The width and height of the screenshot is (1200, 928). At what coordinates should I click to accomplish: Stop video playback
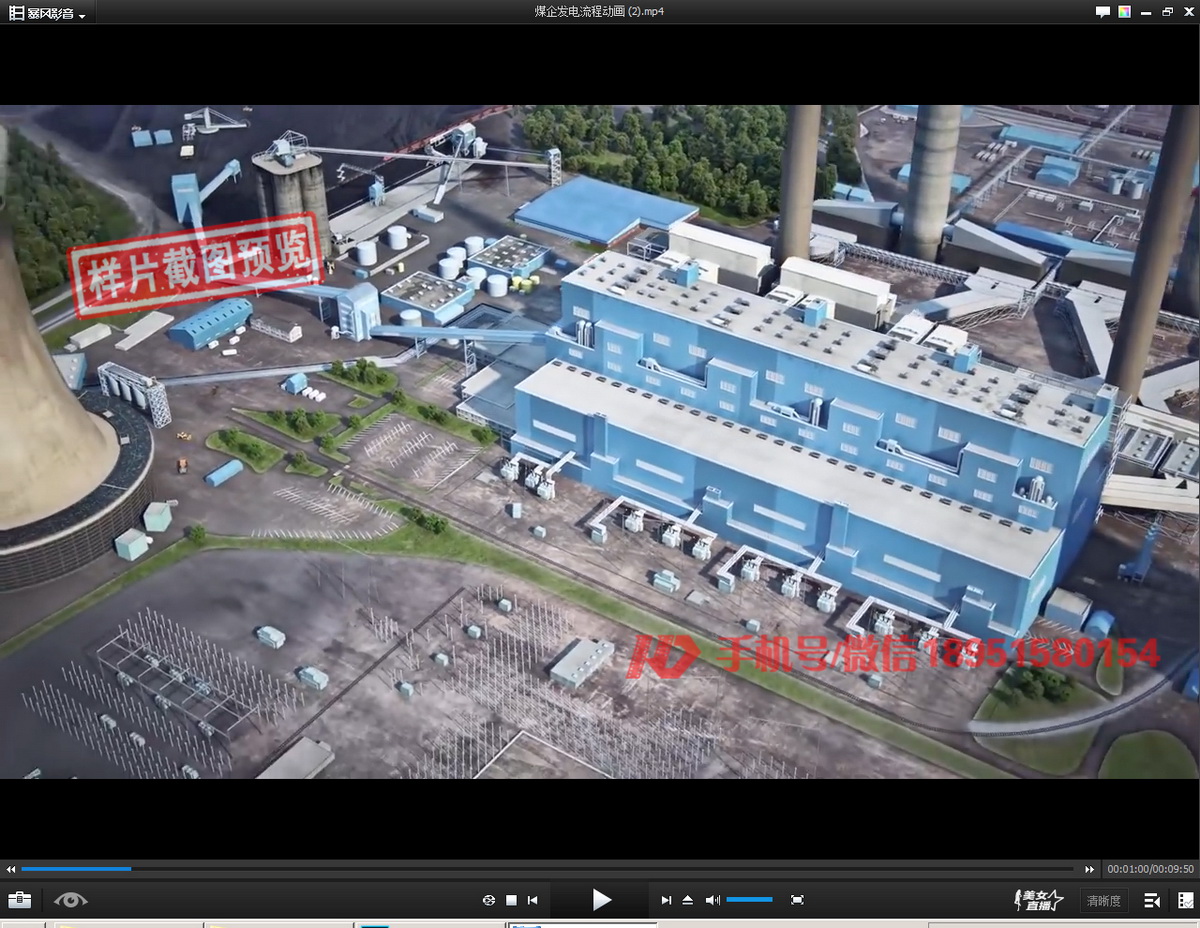tap(511, 900)
